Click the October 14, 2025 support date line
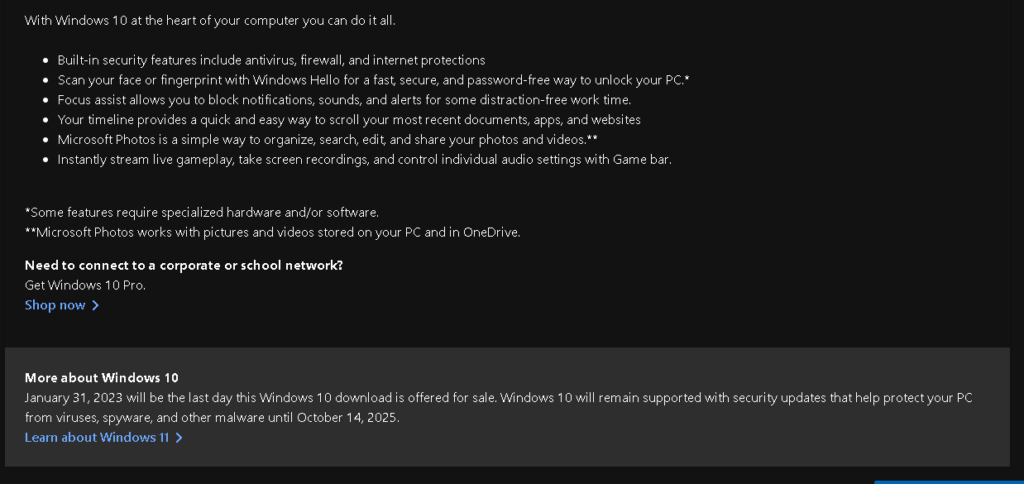The image size is (1024, 484). [x=212, y=417]
